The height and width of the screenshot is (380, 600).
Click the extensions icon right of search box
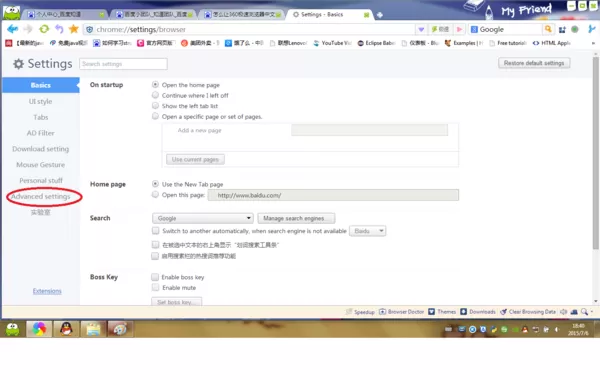click(562, 29)
